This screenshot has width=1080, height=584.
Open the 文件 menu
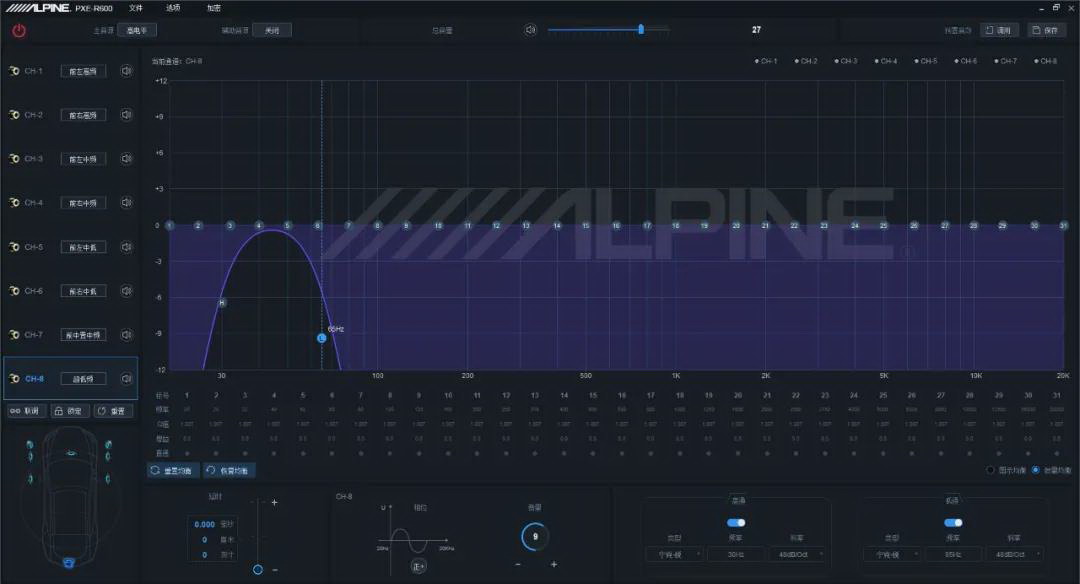(x=136, y=8)
